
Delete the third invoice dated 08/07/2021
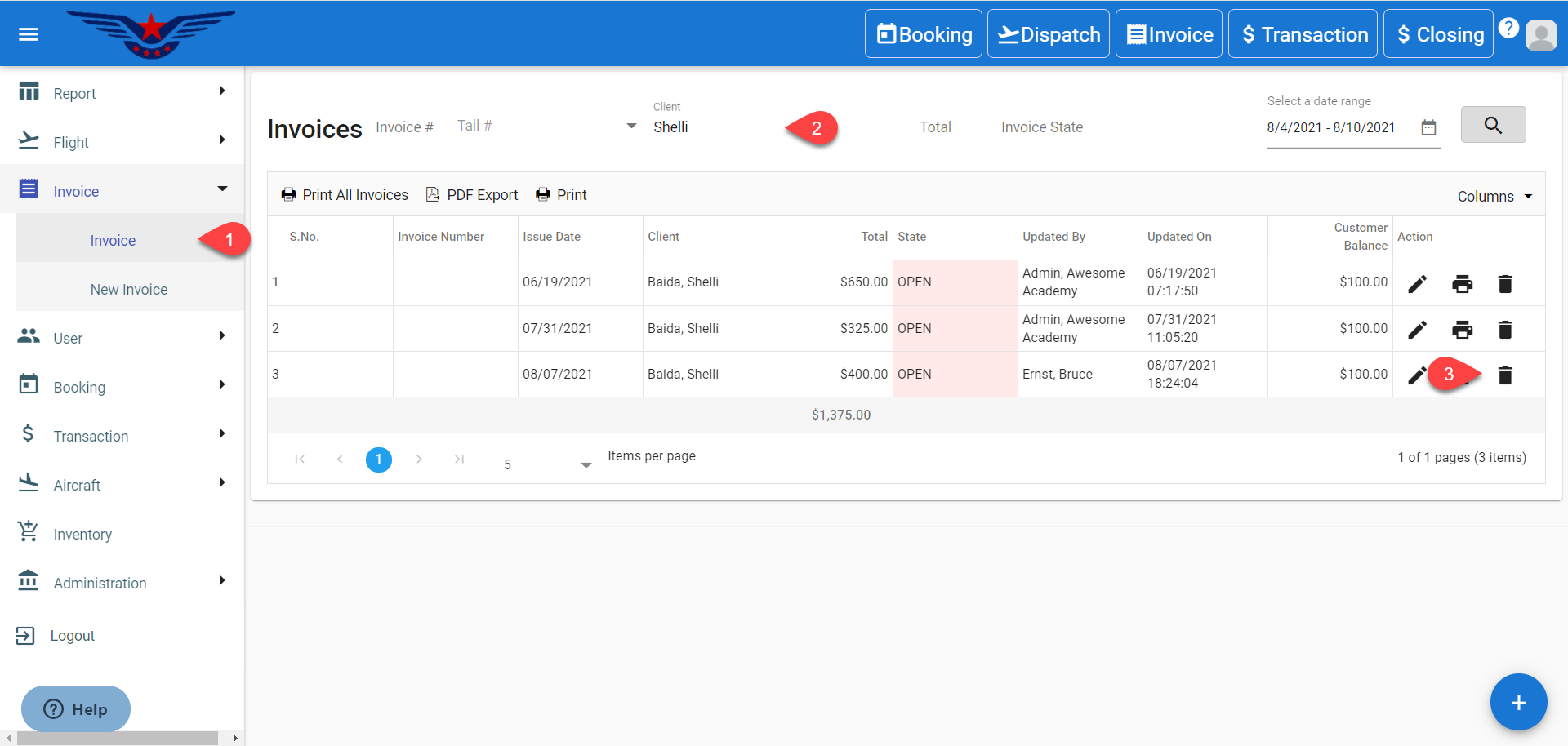click(x=1505, y=375)
